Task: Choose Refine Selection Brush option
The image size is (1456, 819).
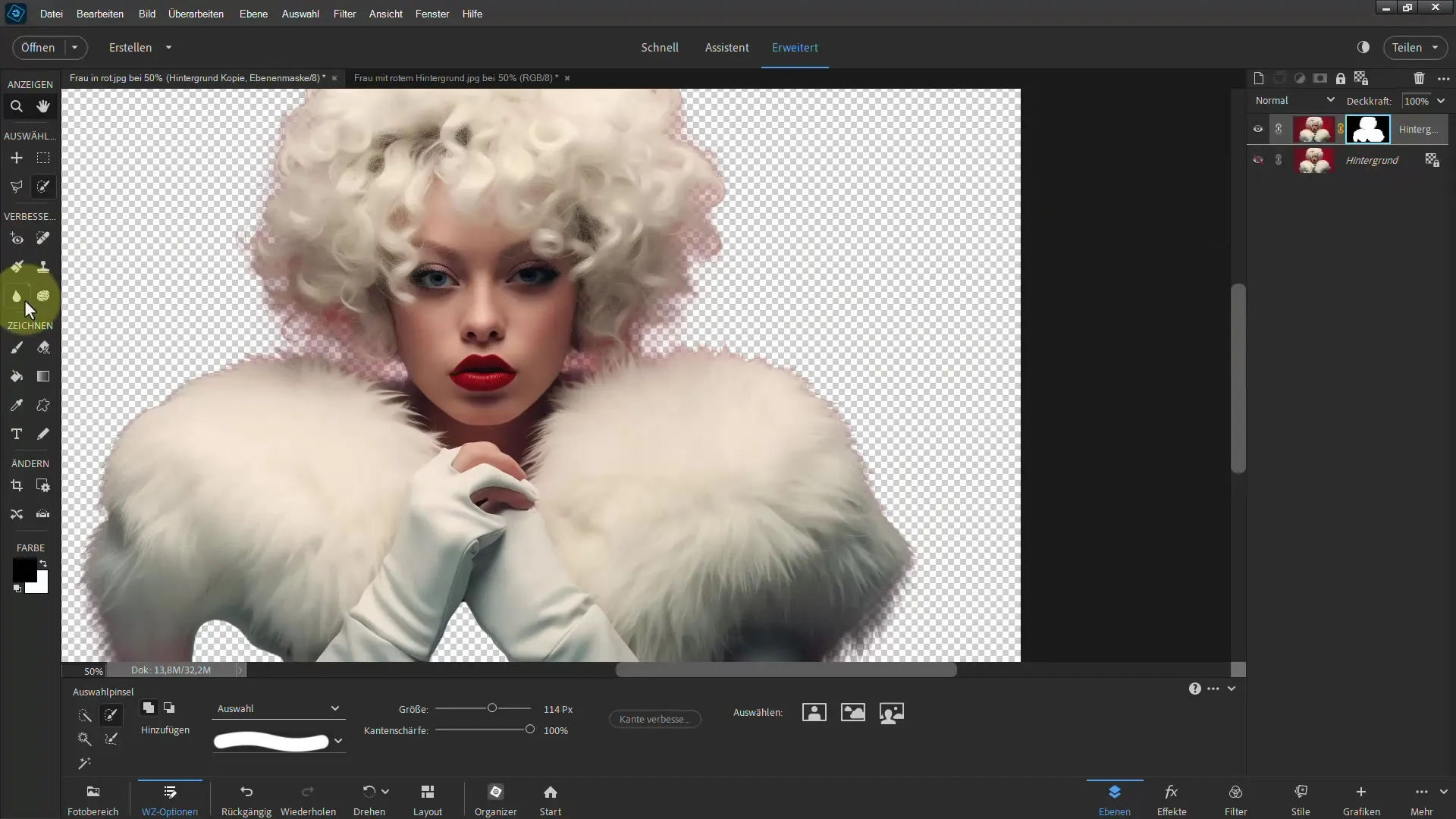Action: 111,739
